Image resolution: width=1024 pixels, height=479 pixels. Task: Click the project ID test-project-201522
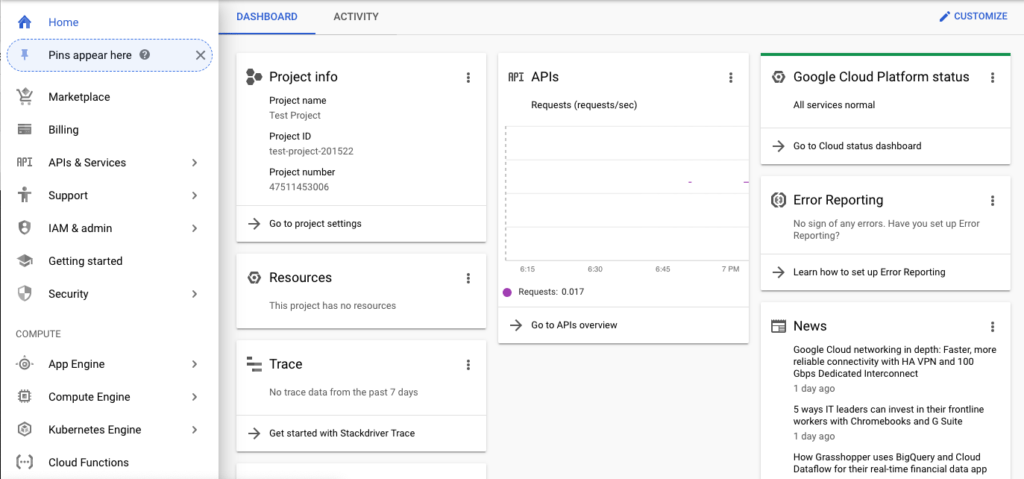(x=312, y=151)
